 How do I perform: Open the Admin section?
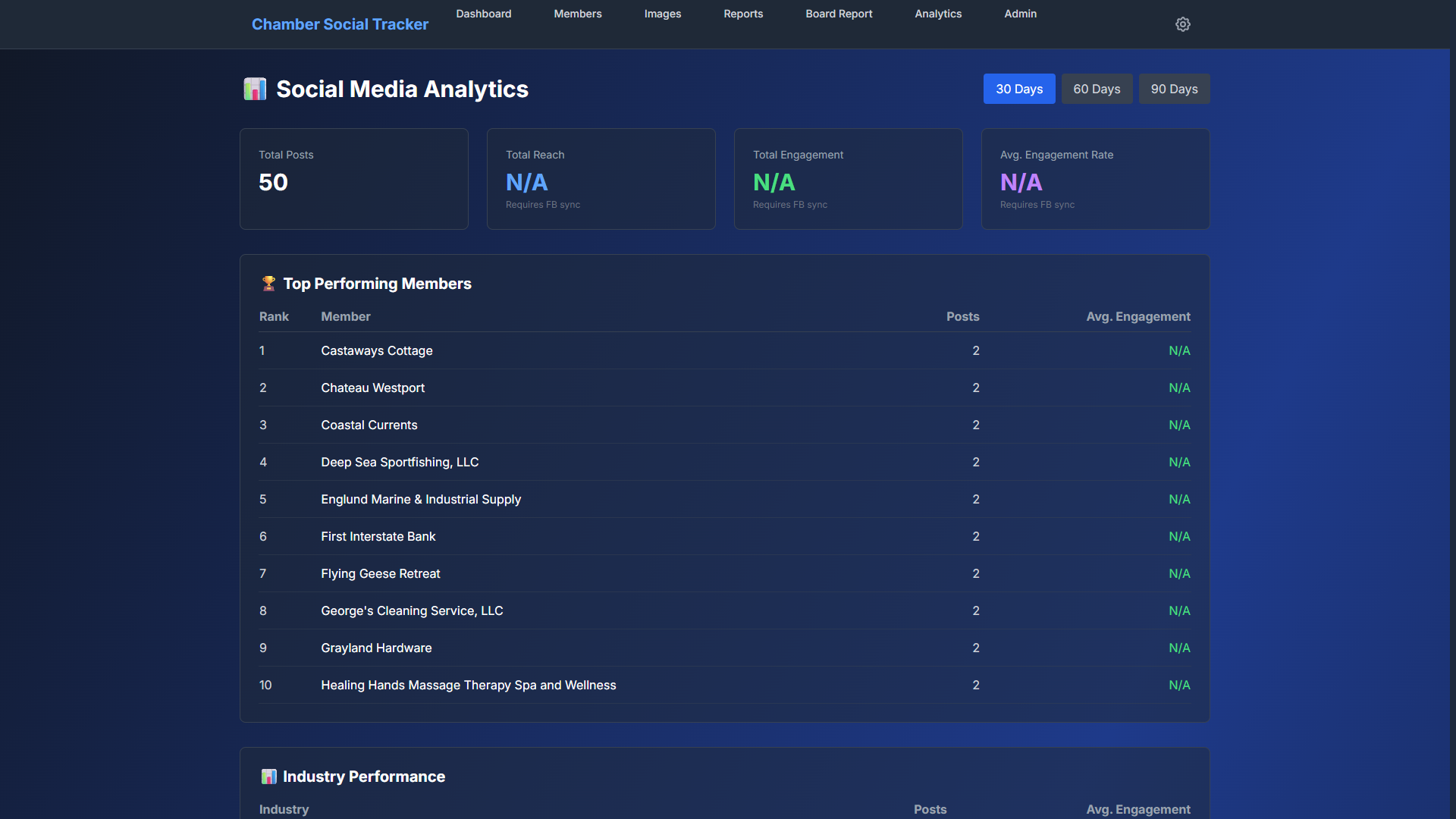pos(1021,14)
